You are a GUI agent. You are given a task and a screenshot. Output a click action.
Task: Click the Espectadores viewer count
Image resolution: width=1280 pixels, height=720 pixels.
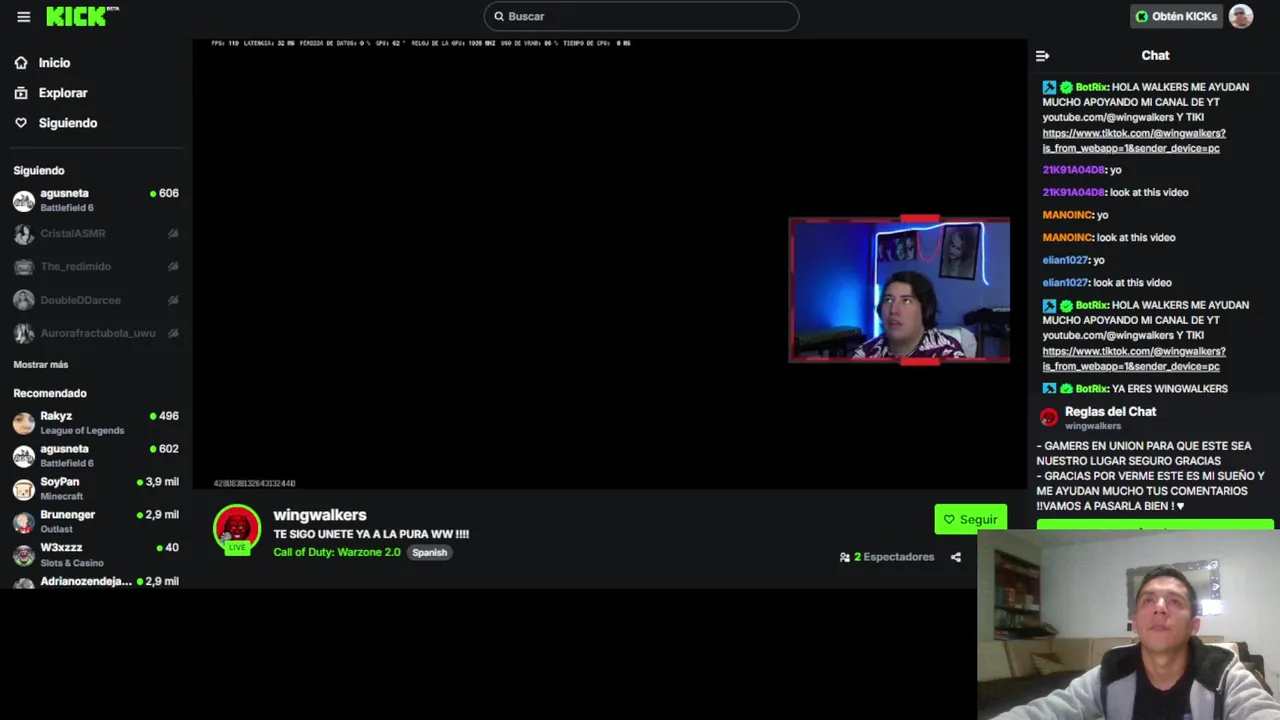point(887,557)
